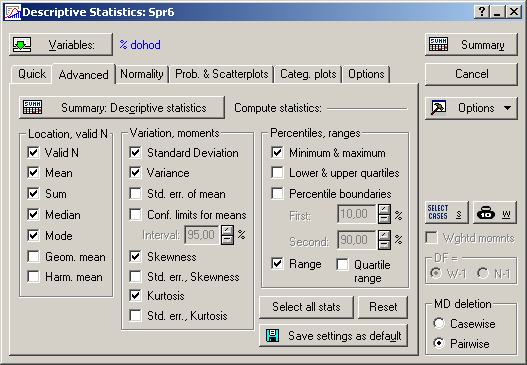Screen dimensions: 527x365
Task: Toggle the Median checkbox
Action: (33, 214)
